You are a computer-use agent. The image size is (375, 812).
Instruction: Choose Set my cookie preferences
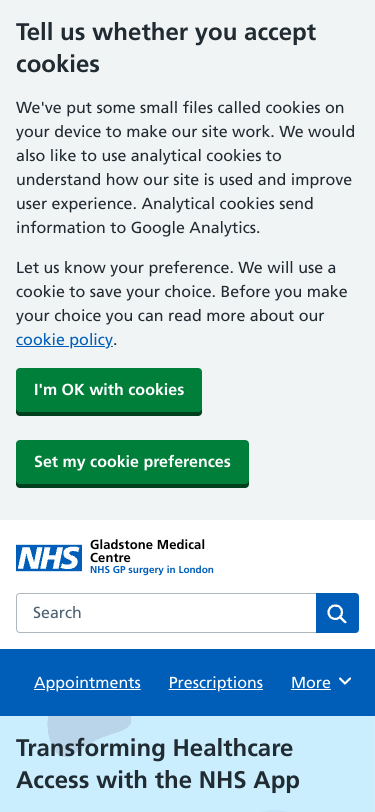coord(133,462)
